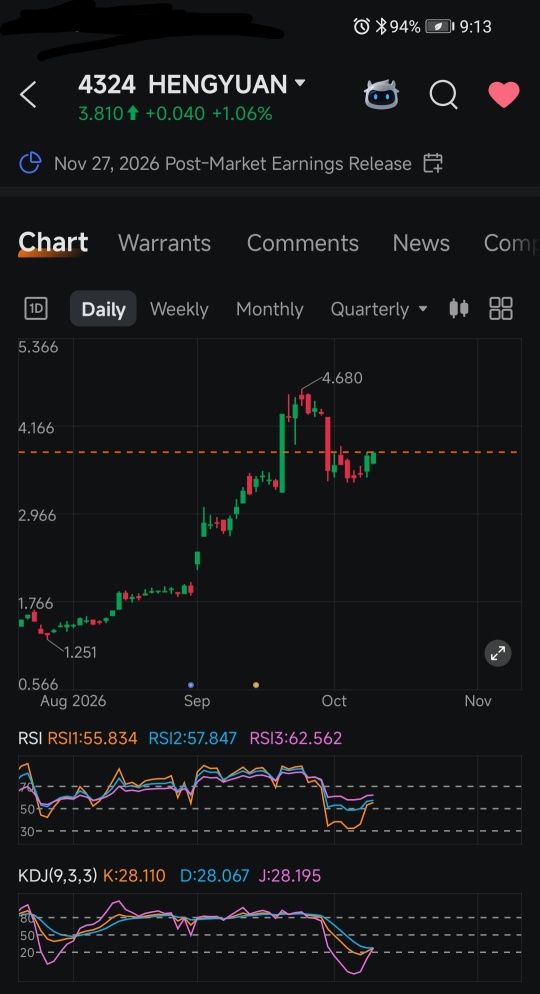
Task: Open the Quarterly timeframe dropdown
Action: pyautogui.click(x=379, y=309)
